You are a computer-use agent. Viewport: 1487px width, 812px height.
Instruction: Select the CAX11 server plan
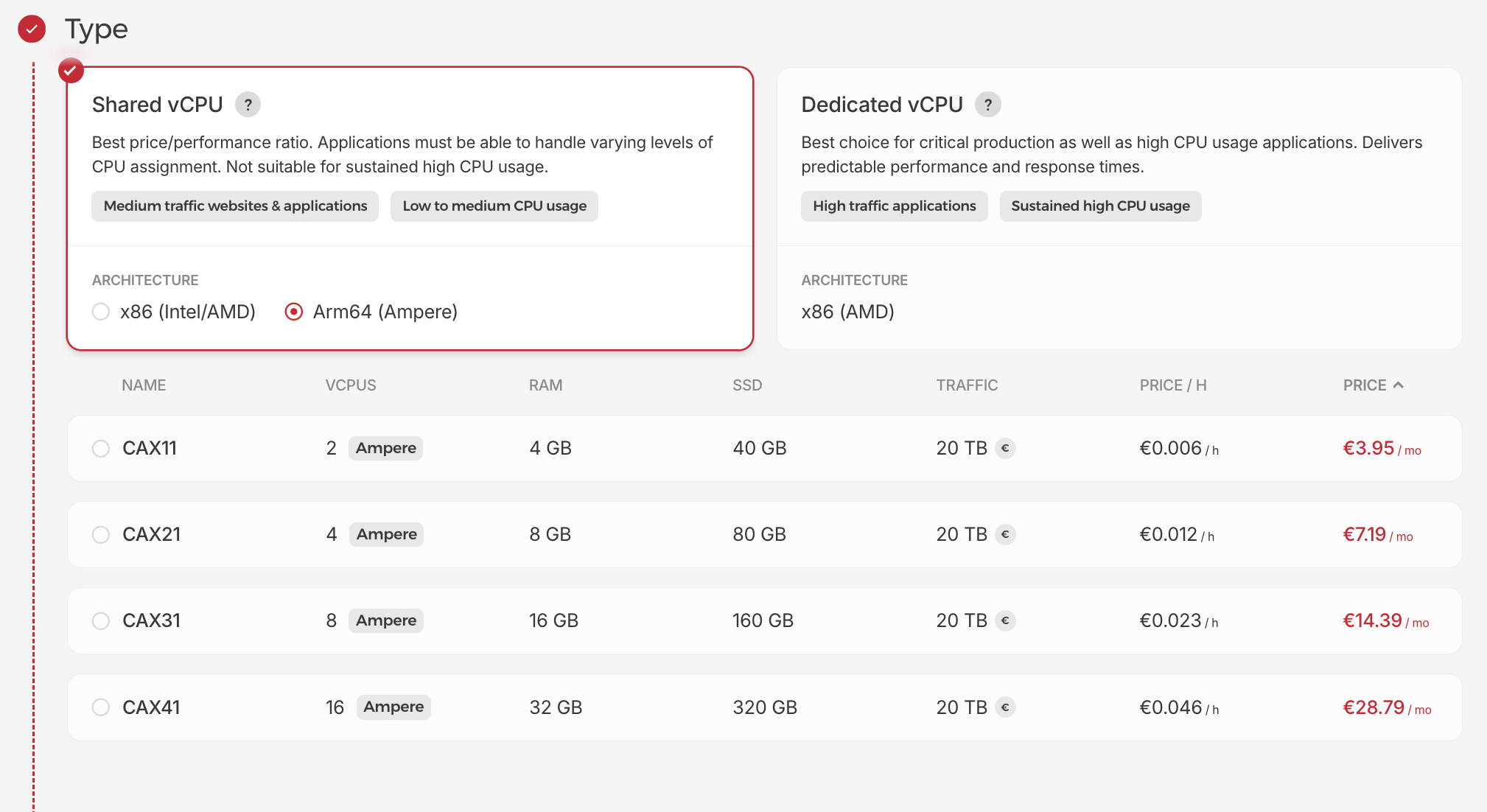(101, 448)
